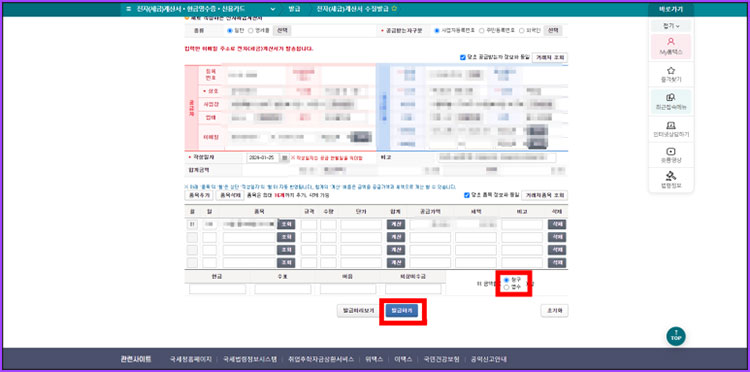This screenshot has width=750, height=372.
Task: Click the 관련사이트 footer heading
Action: click(136, 359)
